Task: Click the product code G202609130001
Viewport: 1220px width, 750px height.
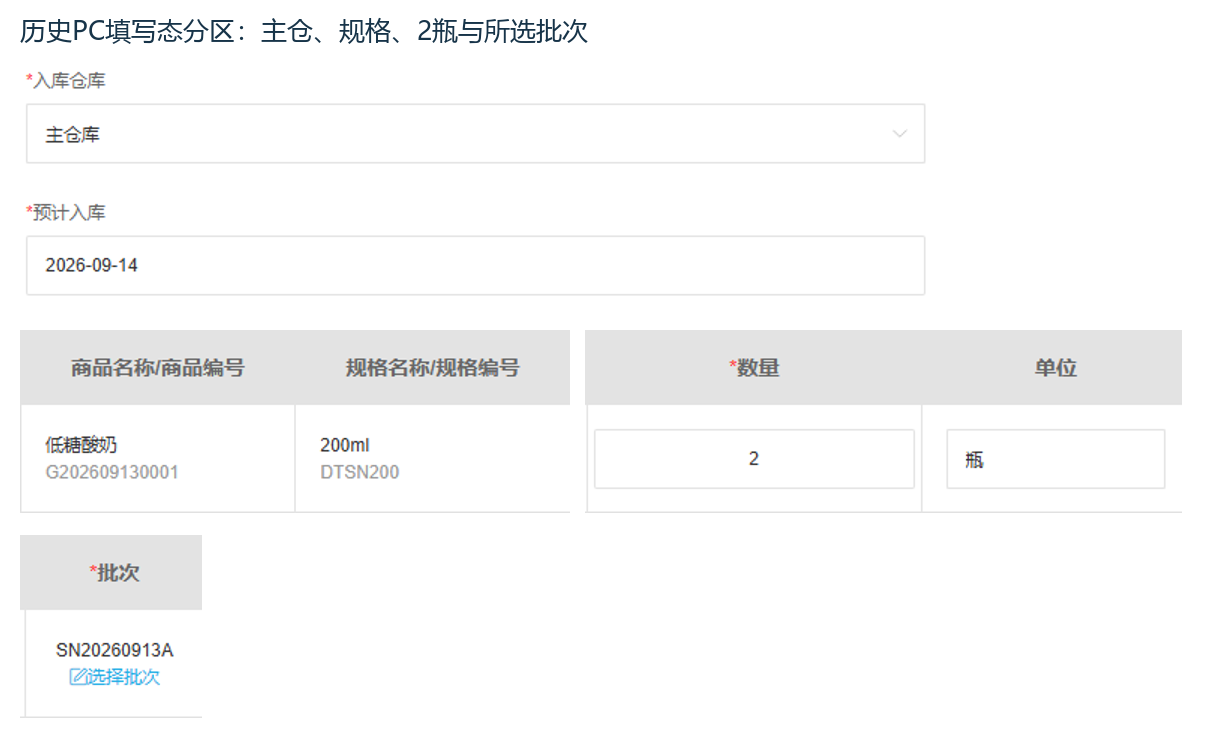Action: click(112, 472)
